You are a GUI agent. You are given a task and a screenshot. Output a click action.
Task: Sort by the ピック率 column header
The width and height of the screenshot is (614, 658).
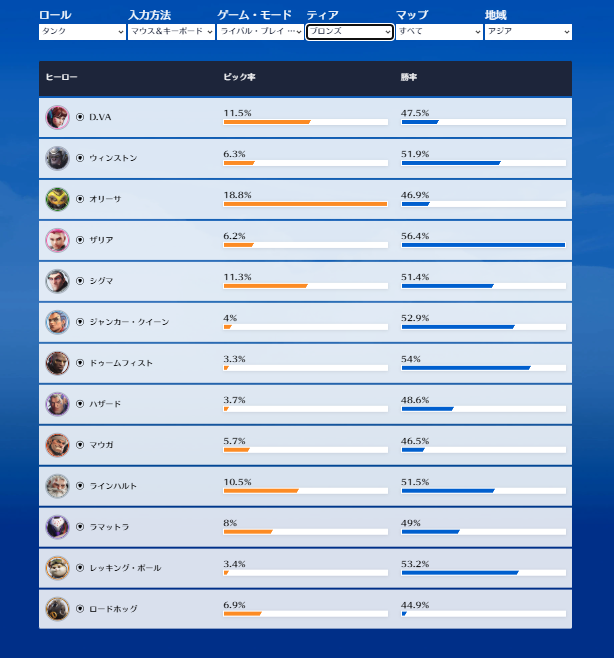point(238,77)
